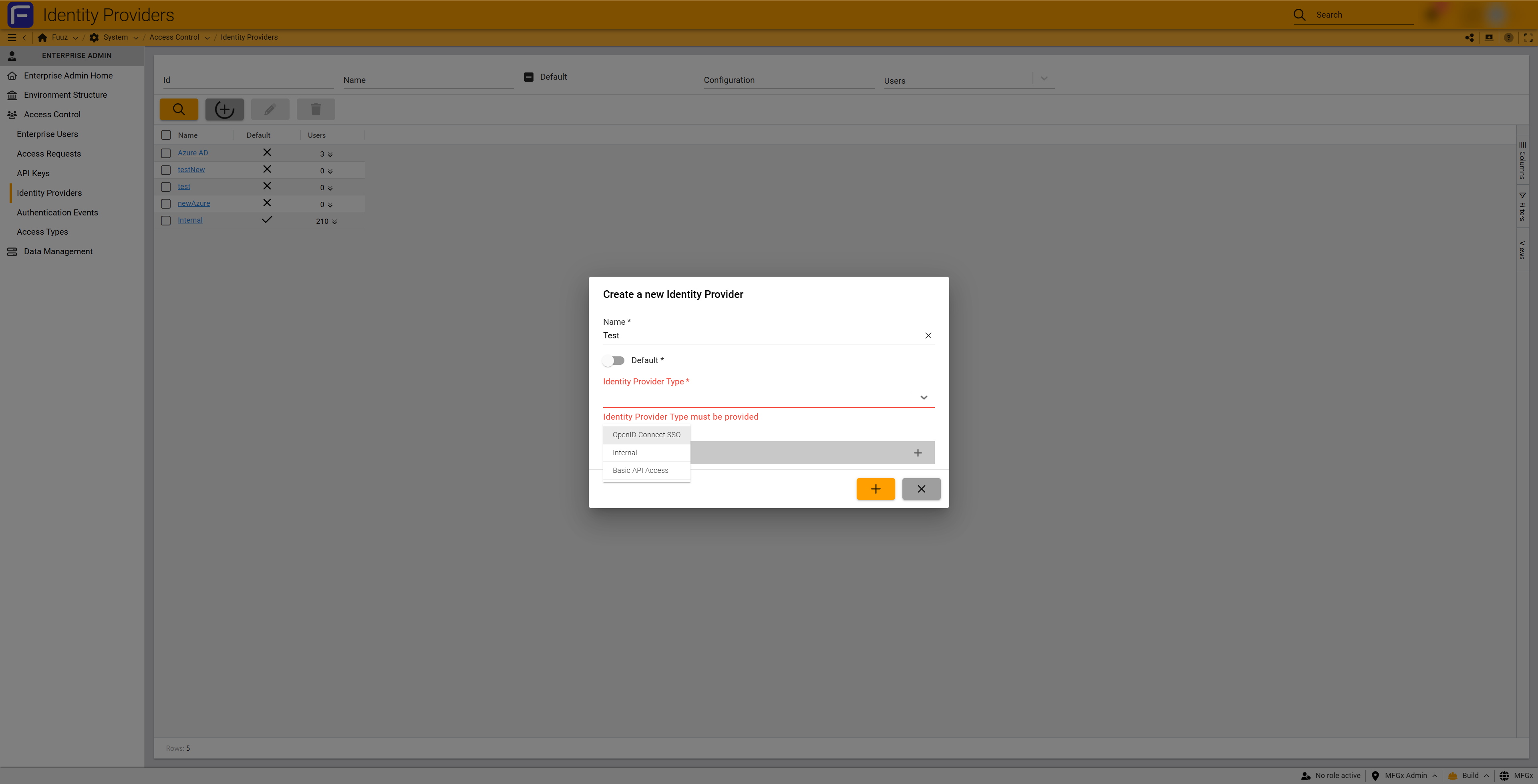Click the Configuration filter field
The height and width of the screenshot is (784, 1538).
(789, 80)
